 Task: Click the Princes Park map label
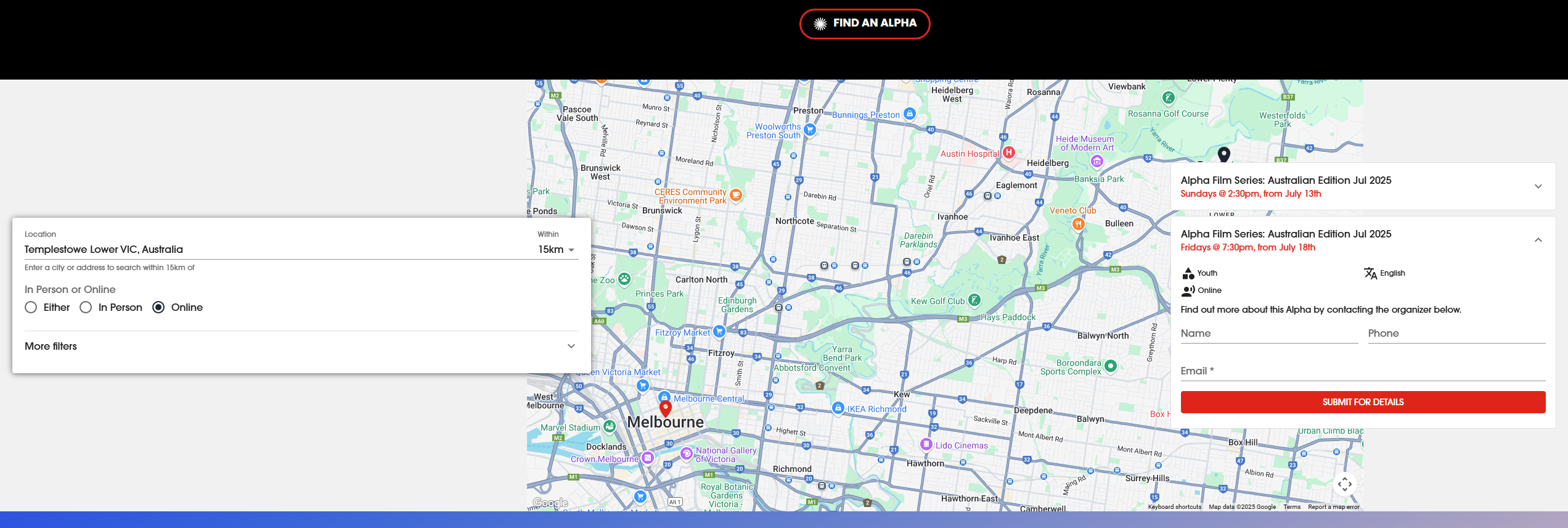coord(659,294)
